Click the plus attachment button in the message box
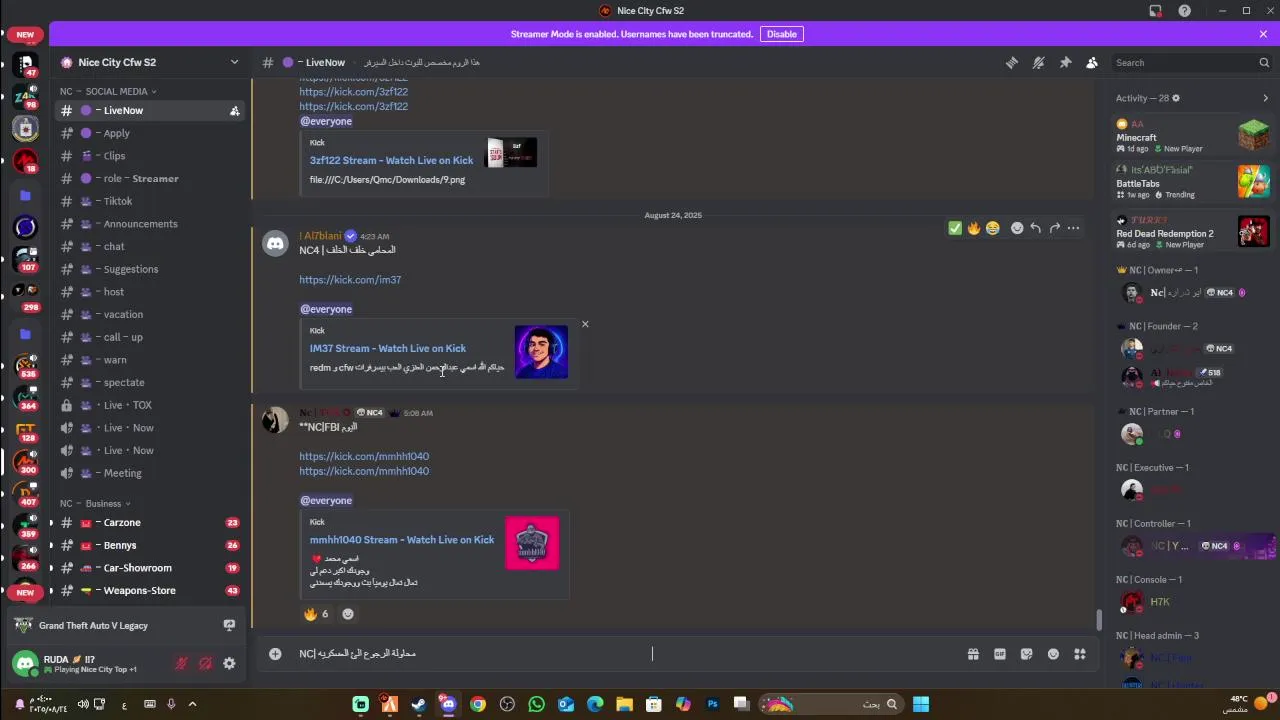 coord(275,653)
